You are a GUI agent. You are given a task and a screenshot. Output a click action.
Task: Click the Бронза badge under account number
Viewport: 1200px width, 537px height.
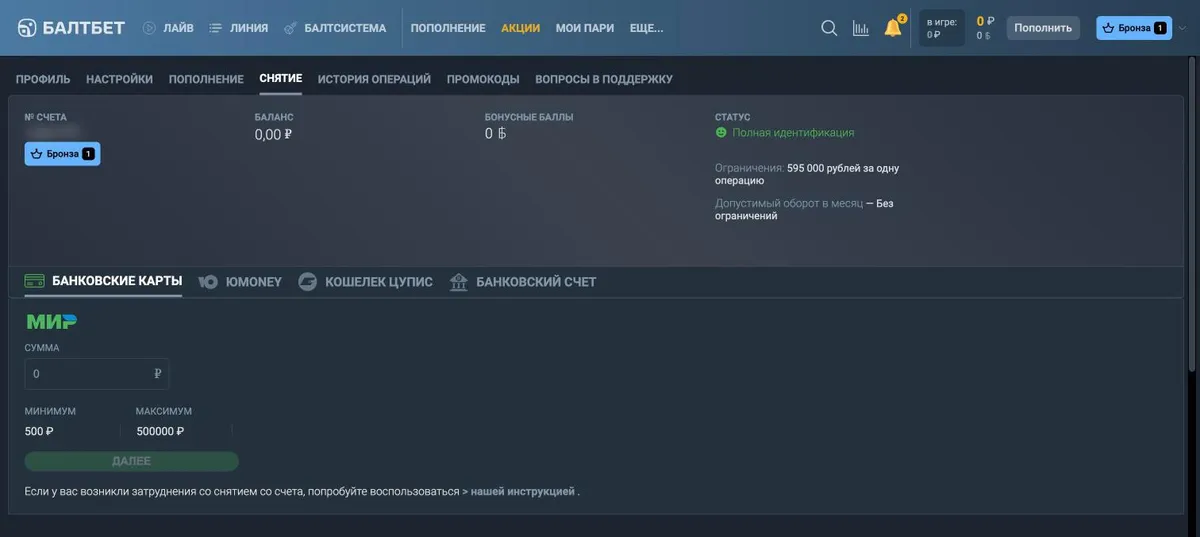(x=62, y=154)
